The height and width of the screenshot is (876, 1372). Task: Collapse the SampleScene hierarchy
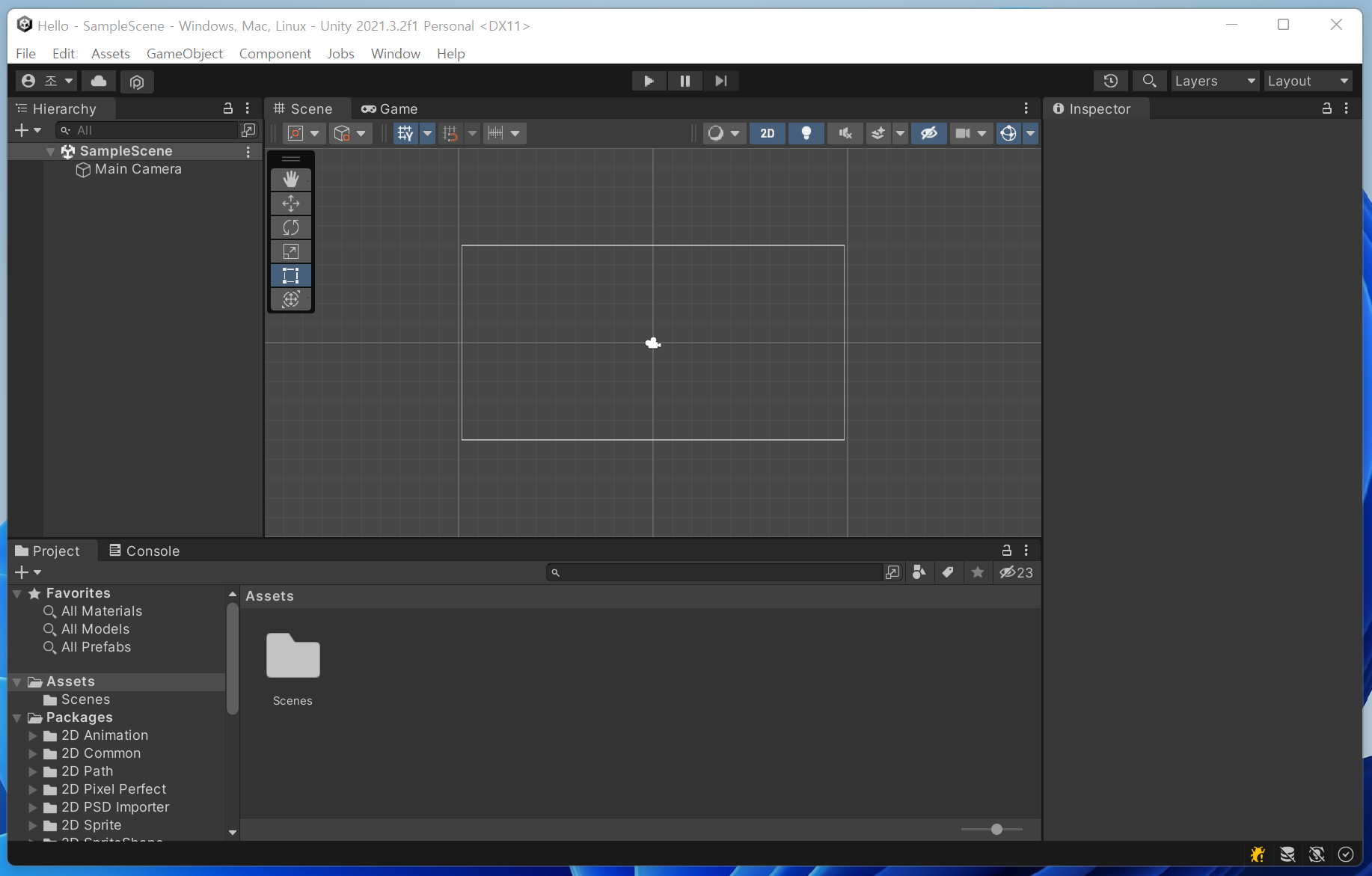[x=50, y=151]
